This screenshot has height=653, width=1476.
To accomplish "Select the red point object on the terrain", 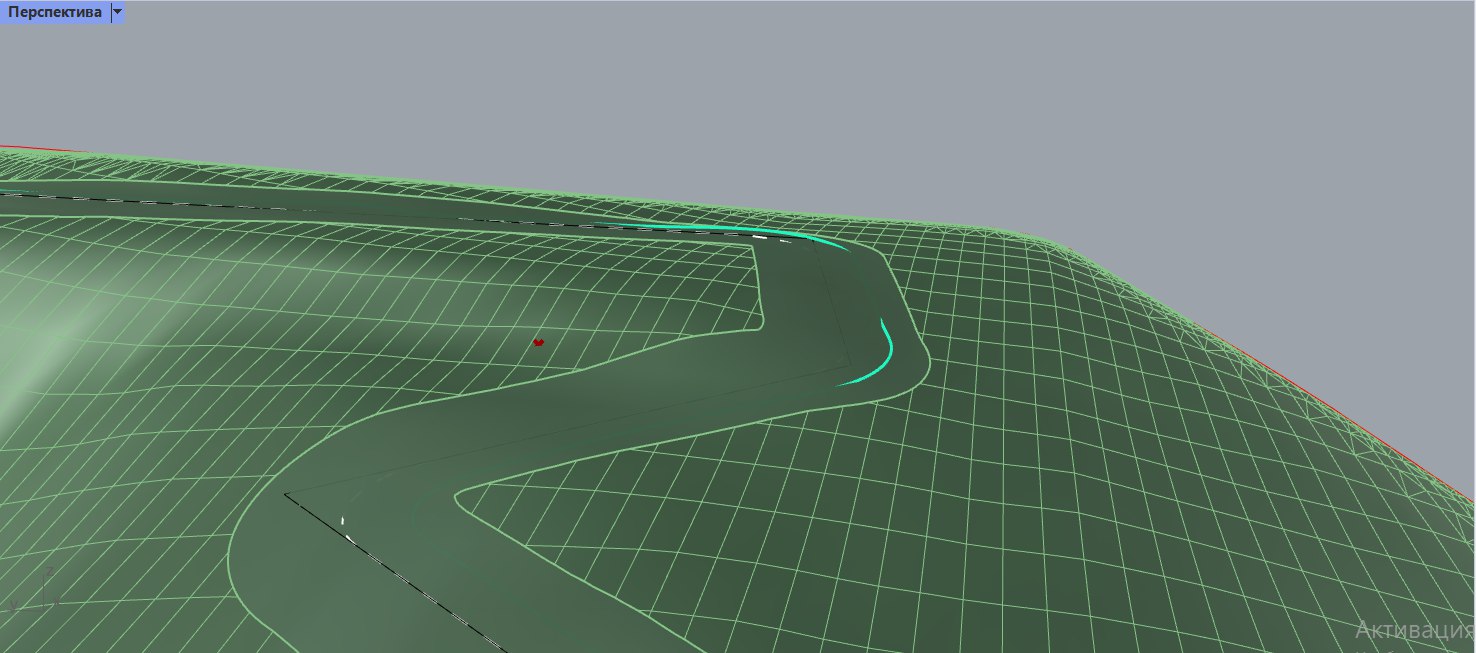I will coord(538,342).
